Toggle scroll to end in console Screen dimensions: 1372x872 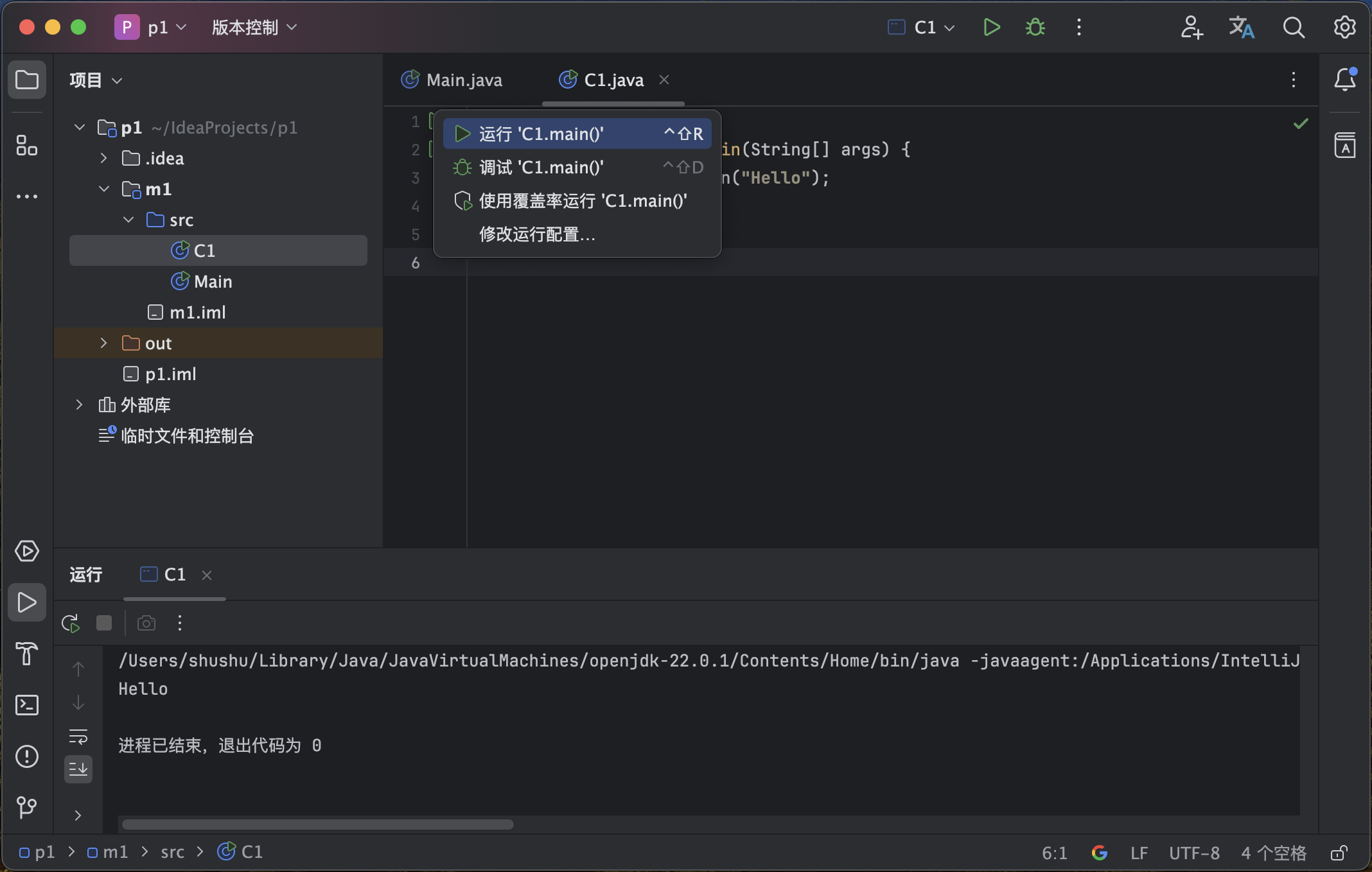[78, 769]
